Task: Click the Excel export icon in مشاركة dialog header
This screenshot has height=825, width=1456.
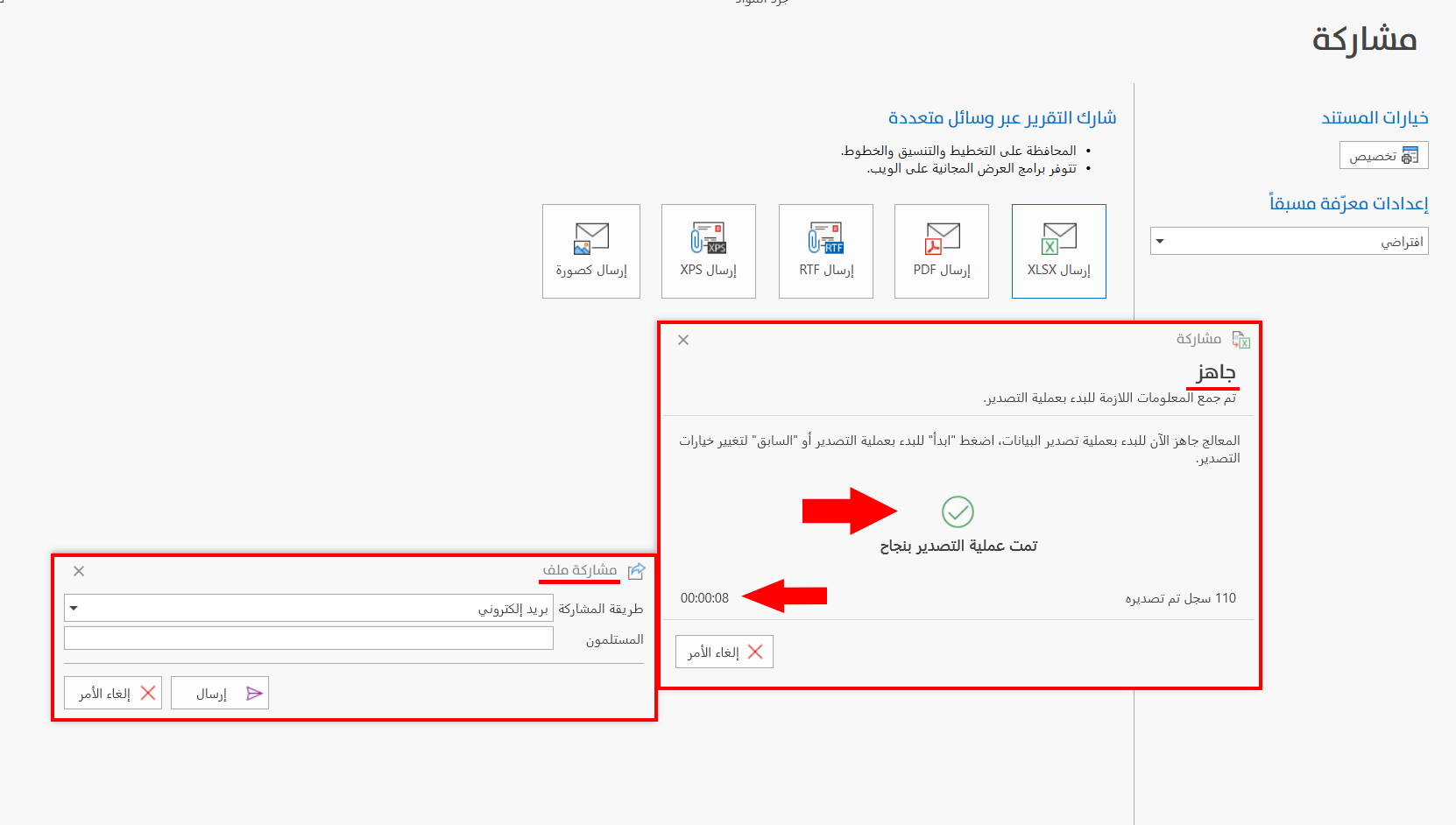Action: [x=1241, y=340]
